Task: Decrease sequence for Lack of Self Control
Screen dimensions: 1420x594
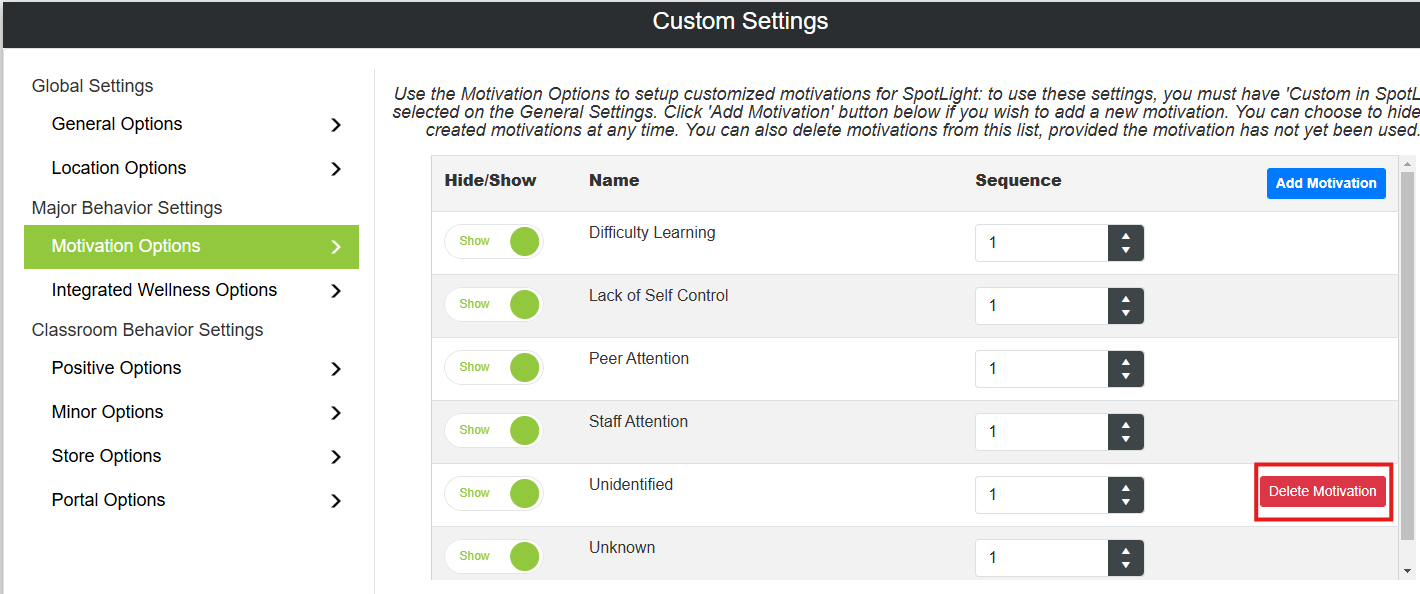Action: [x=1126, y=313]
